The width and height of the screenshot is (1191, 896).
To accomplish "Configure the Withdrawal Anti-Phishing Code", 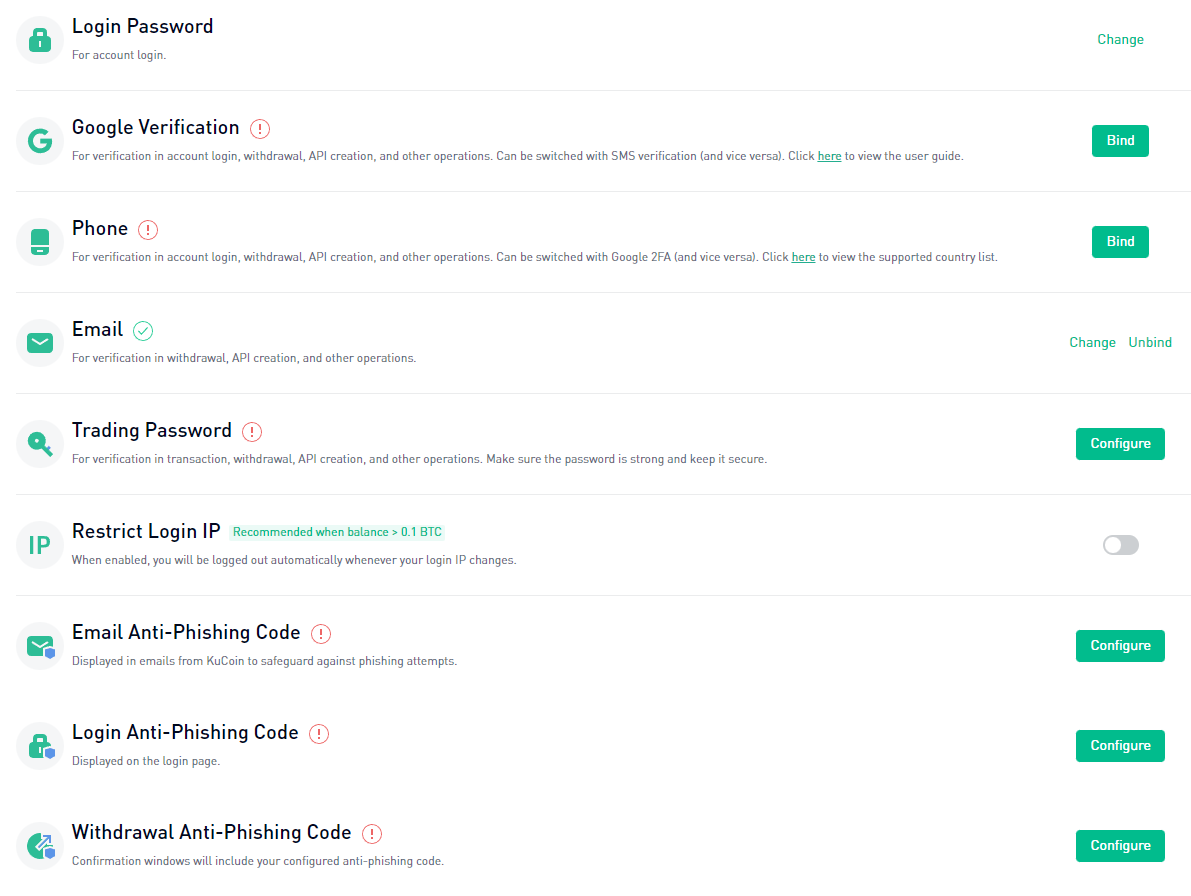I will [x=1120, y=846].
